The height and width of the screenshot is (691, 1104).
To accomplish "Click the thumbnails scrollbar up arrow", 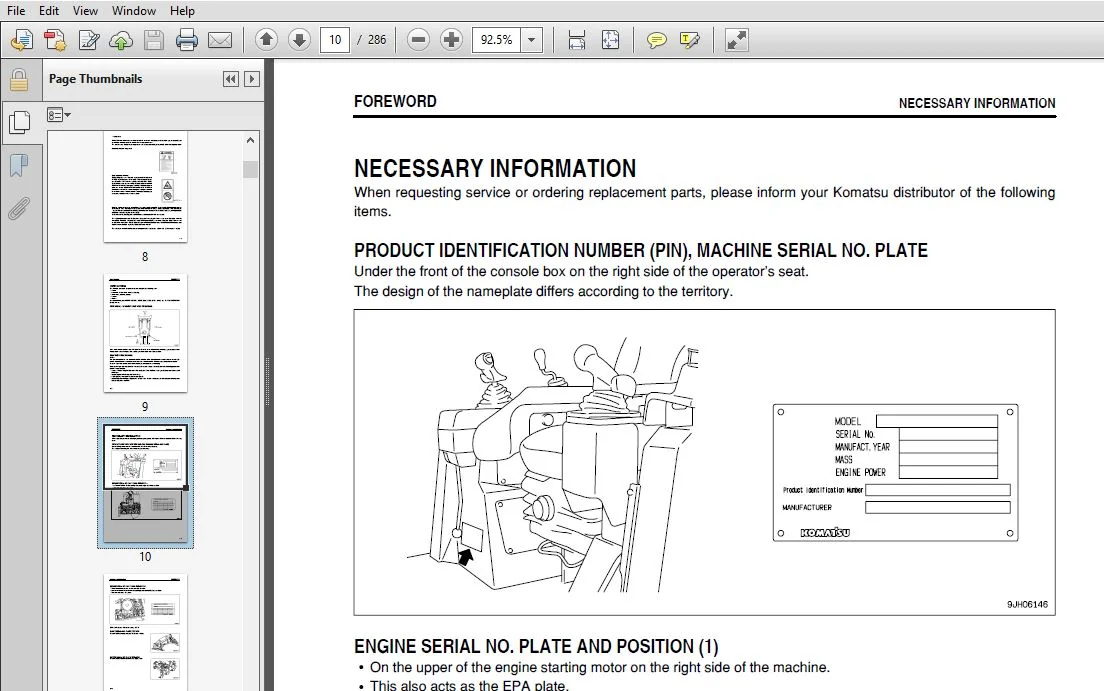I will pyautogui.click(x=250, y=140).
